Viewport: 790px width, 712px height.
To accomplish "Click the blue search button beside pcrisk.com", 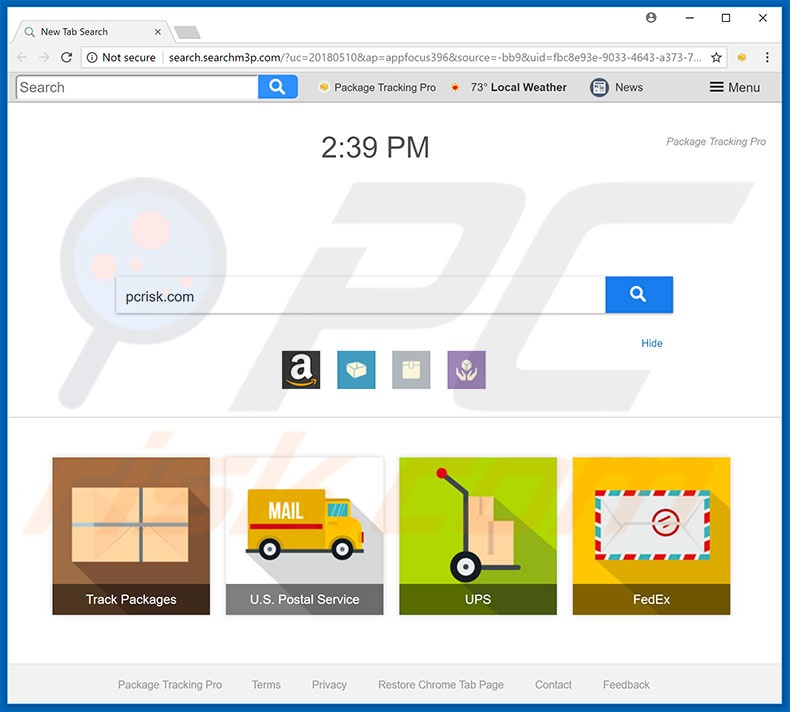I will click(x=639, y=295).
